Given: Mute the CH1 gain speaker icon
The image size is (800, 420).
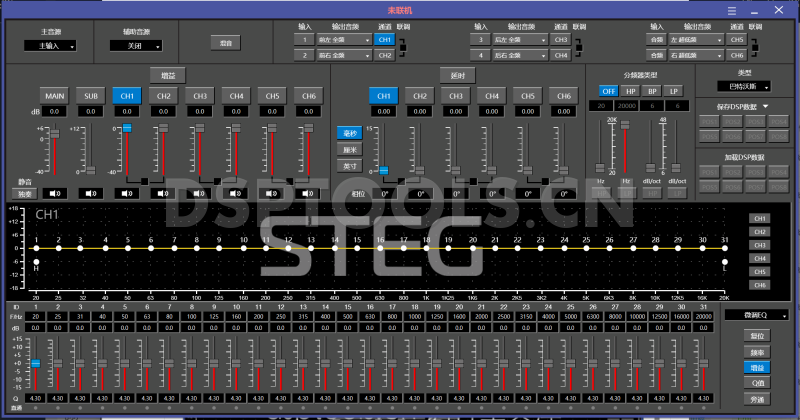Looking at the screenshot, I should (127, 192).
